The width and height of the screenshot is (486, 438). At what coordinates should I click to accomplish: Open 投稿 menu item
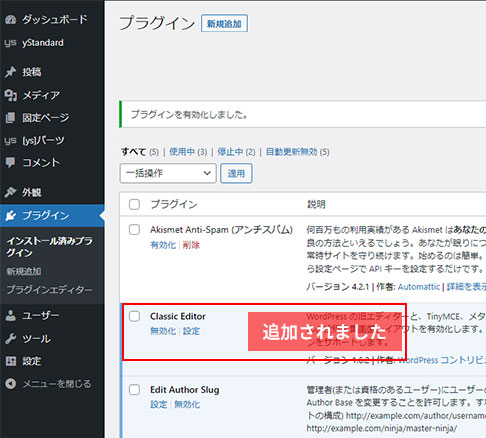coord(32,72)
